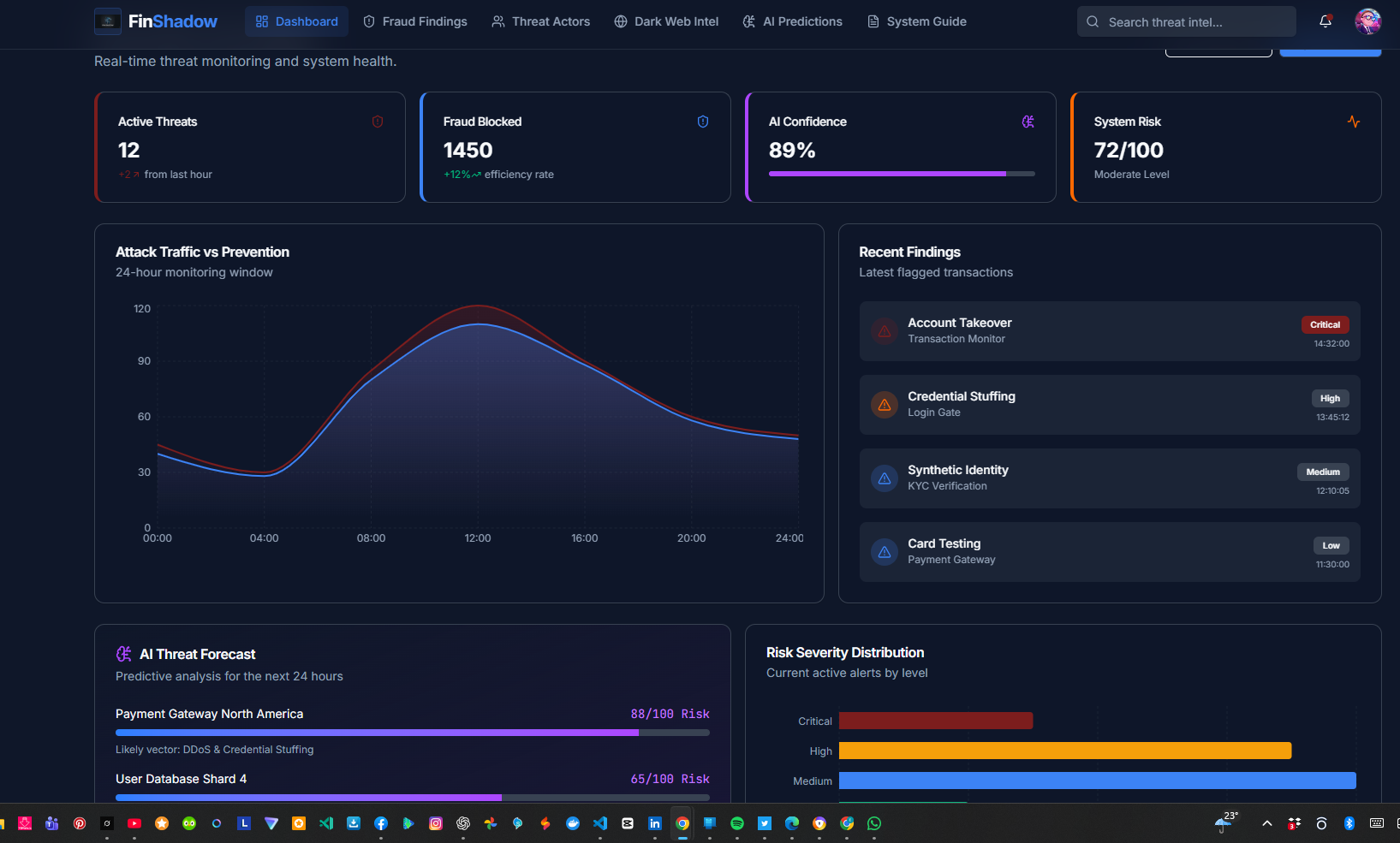Open ChatGPT from the taskbar
This screenshot has width=1400, height=843.
(463, 823)
